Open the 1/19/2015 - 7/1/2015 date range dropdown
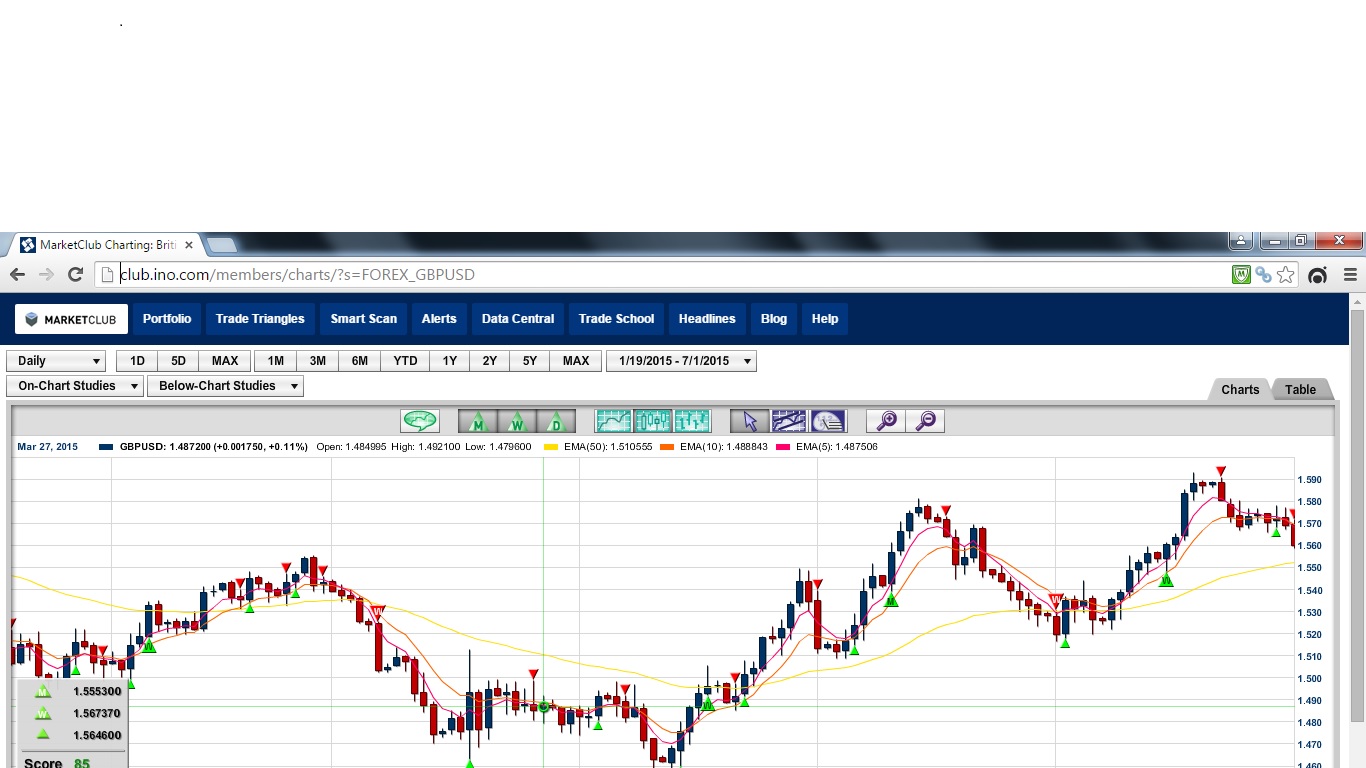The height and width of the screenshot is (768, 1366). click(x=681, y=361)
